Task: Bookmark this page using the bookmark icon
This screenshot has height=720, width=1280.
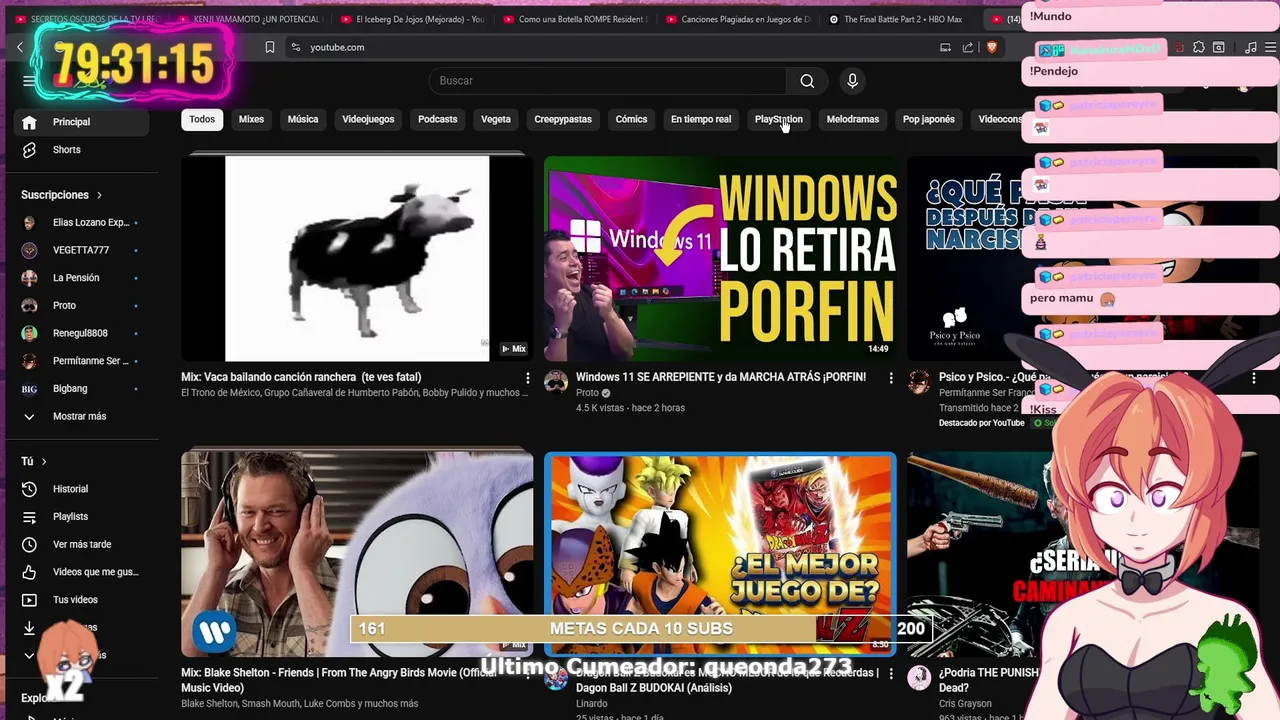Action: click(x=270, y=47)
